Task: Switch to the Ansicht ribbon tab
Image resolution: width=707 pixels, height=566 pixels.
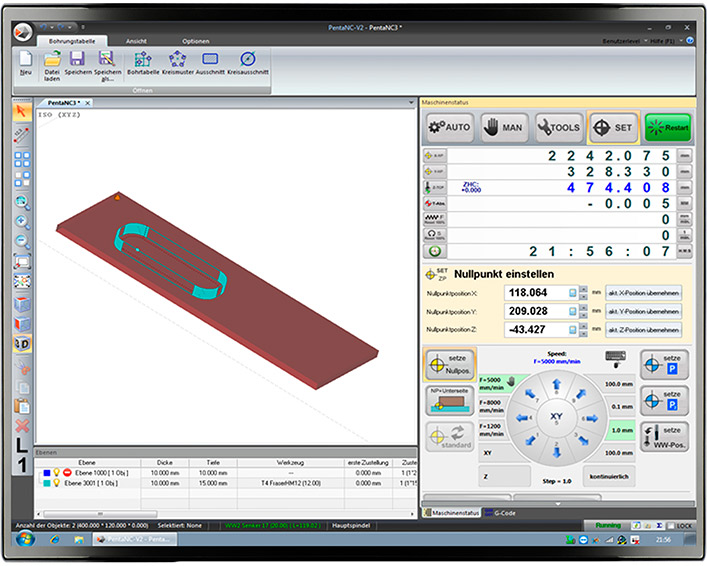Action: [x=136, y=41]
